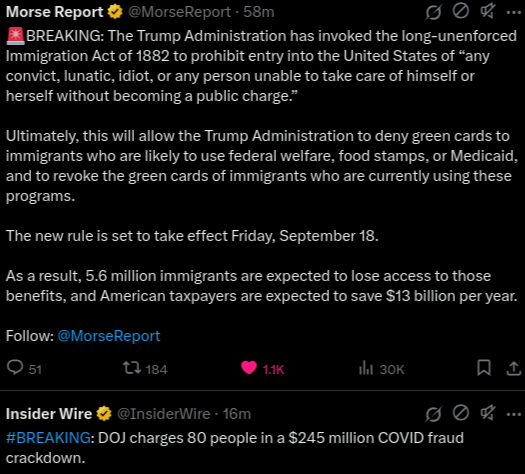
Task: Expand more options on Morse Report post
Action: [514, 13]
